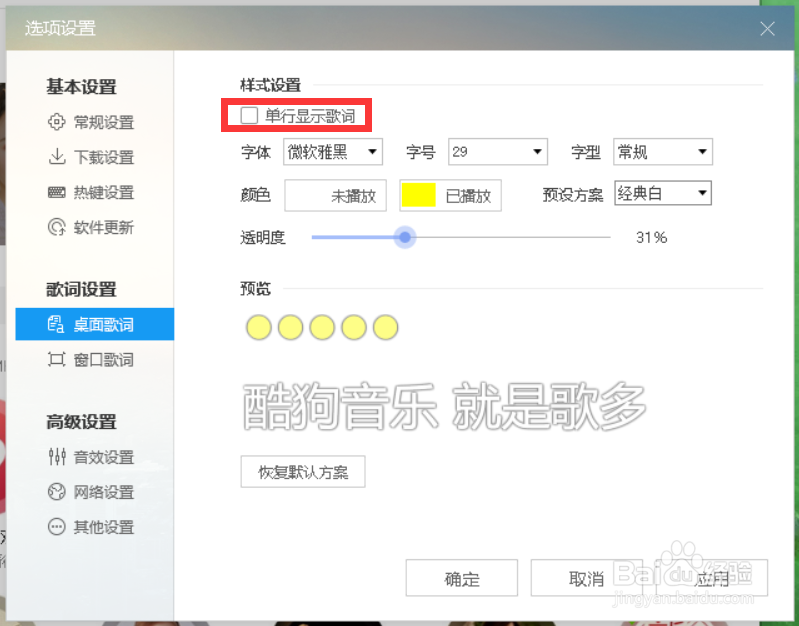Click the 31% transparency value

(x=651, y=238)
